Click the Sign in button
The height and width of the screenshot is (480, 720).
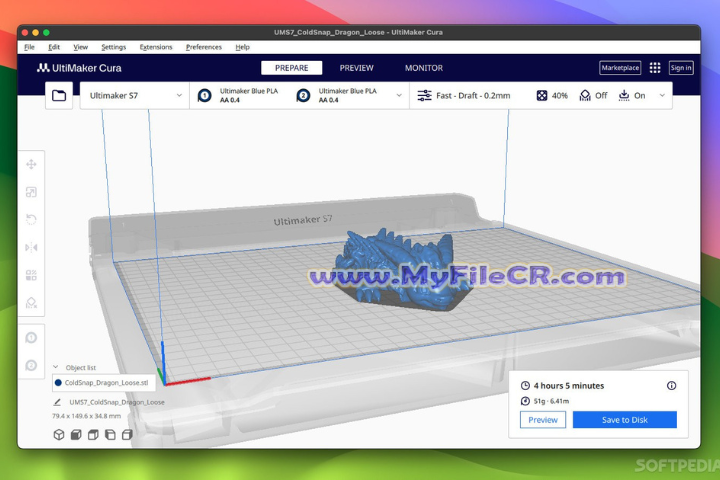681,68
